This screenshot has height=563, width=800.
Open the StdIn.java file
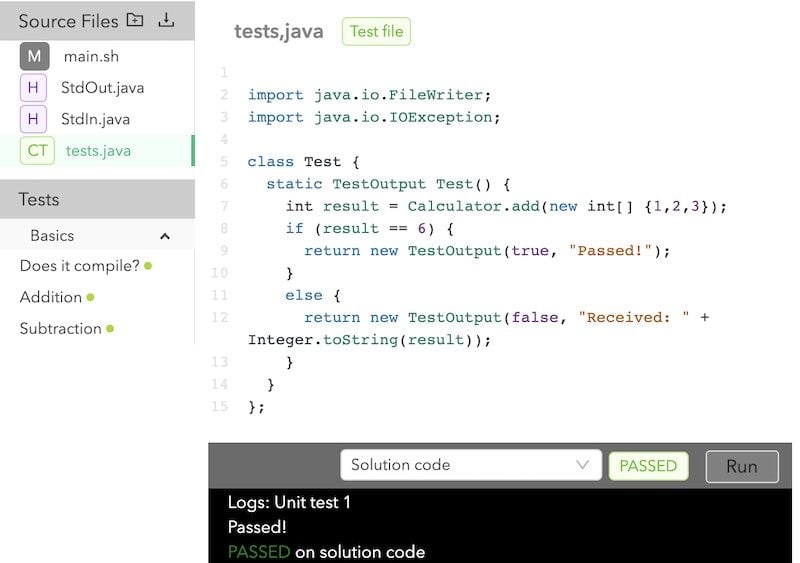pos(97,119)
